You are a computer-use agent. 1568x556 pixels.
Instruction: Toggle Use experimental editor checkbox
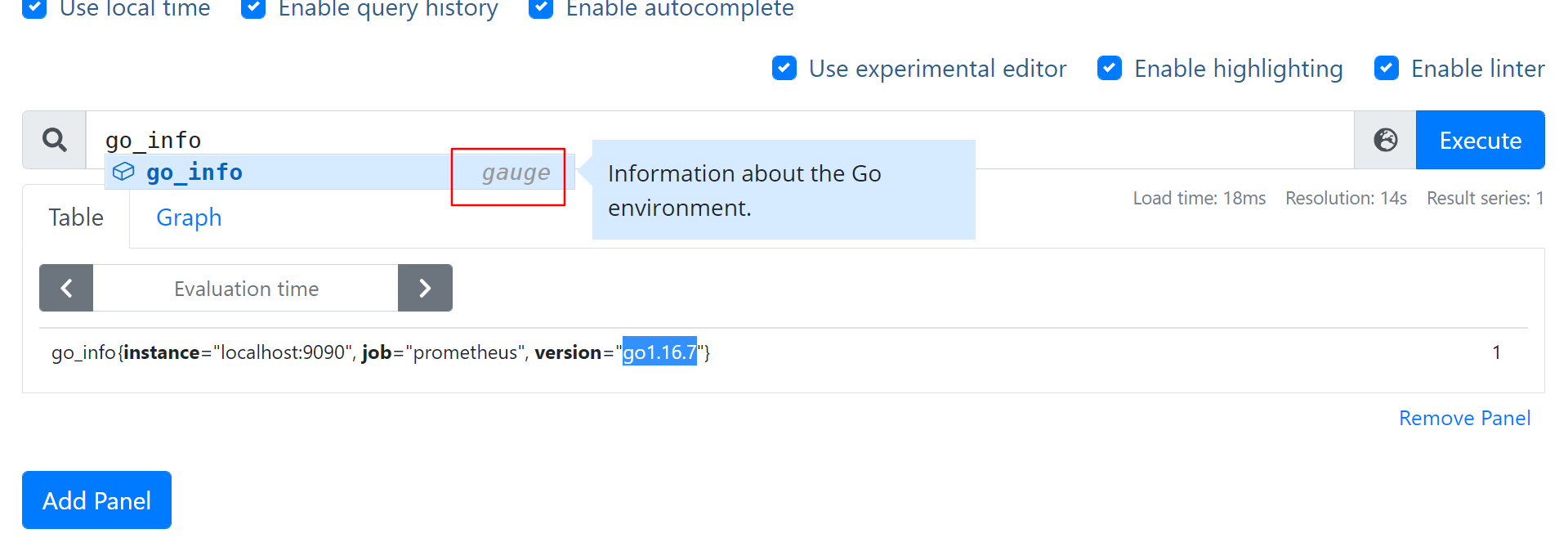[784, 68]
